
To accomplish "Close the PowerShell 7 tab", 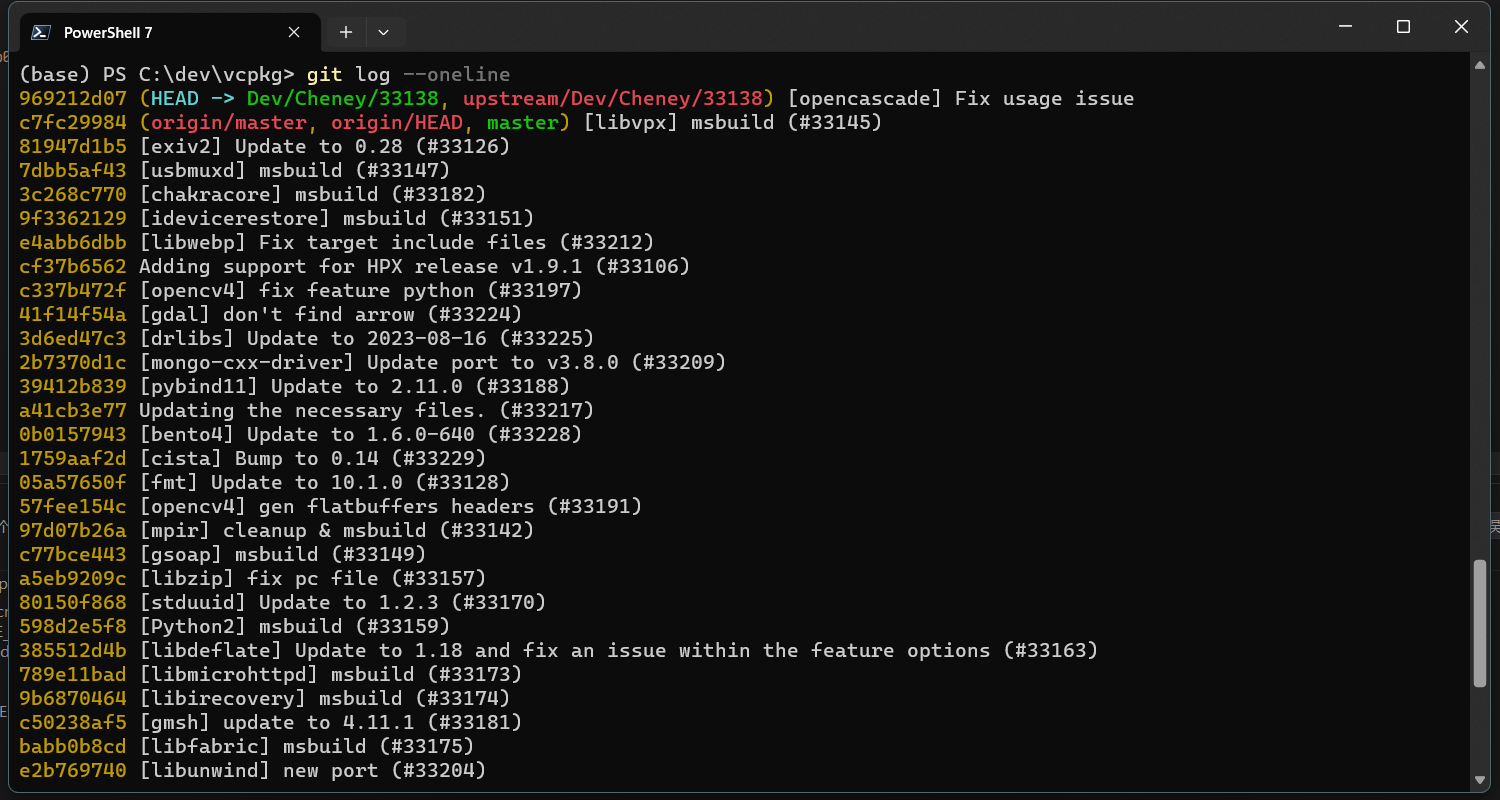I will [x=293, y=31].
